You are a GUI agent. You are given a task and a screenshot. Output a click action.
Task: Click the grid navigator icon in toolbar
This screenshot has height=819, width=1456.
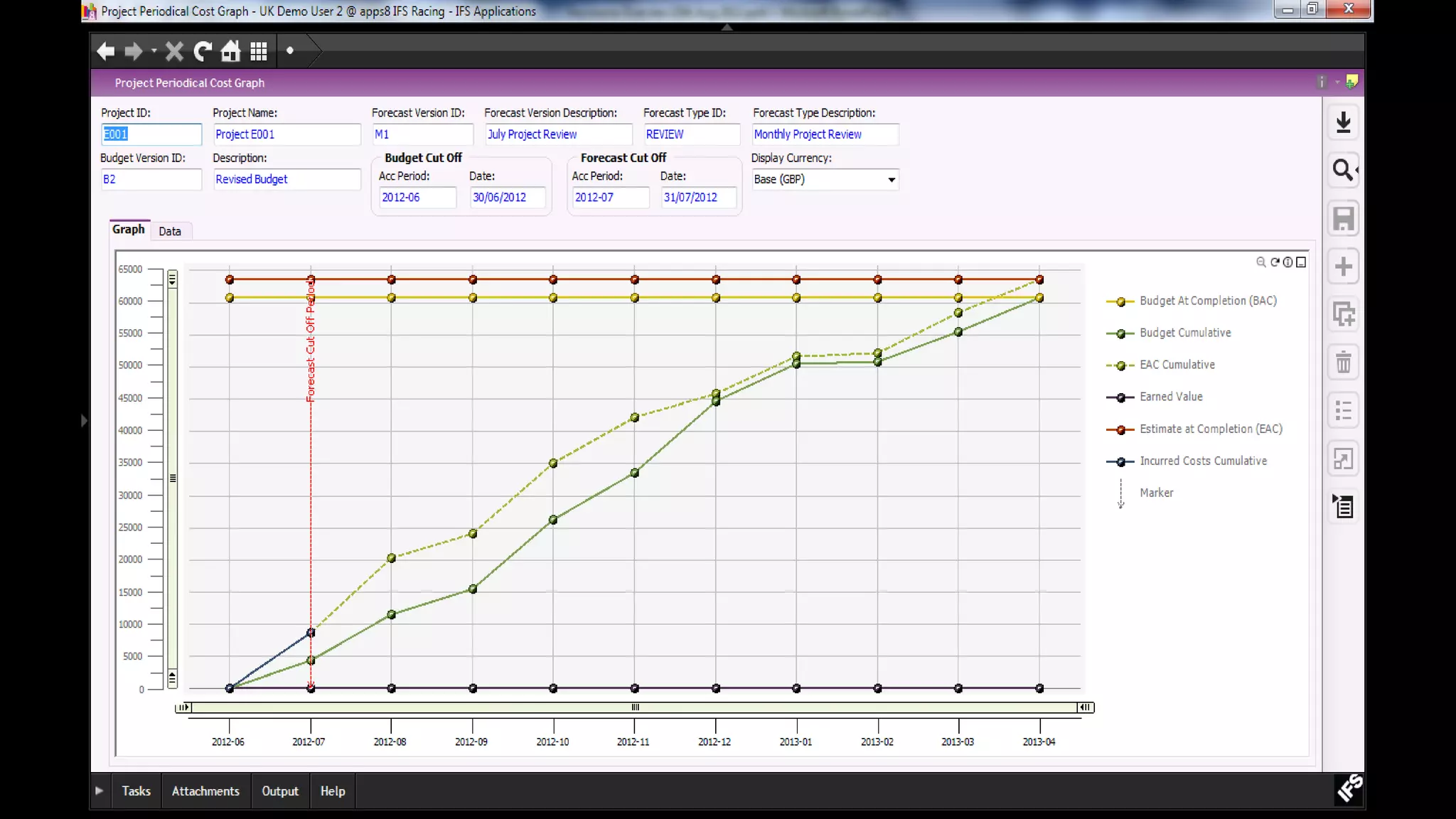(x=259, y=51)
